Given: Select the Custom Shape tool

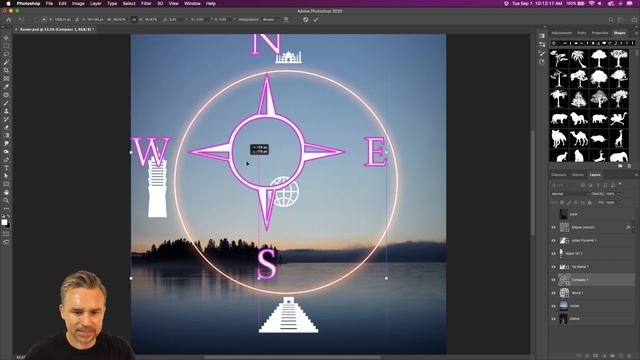Looking at the screenshot, I should point(6,184).
